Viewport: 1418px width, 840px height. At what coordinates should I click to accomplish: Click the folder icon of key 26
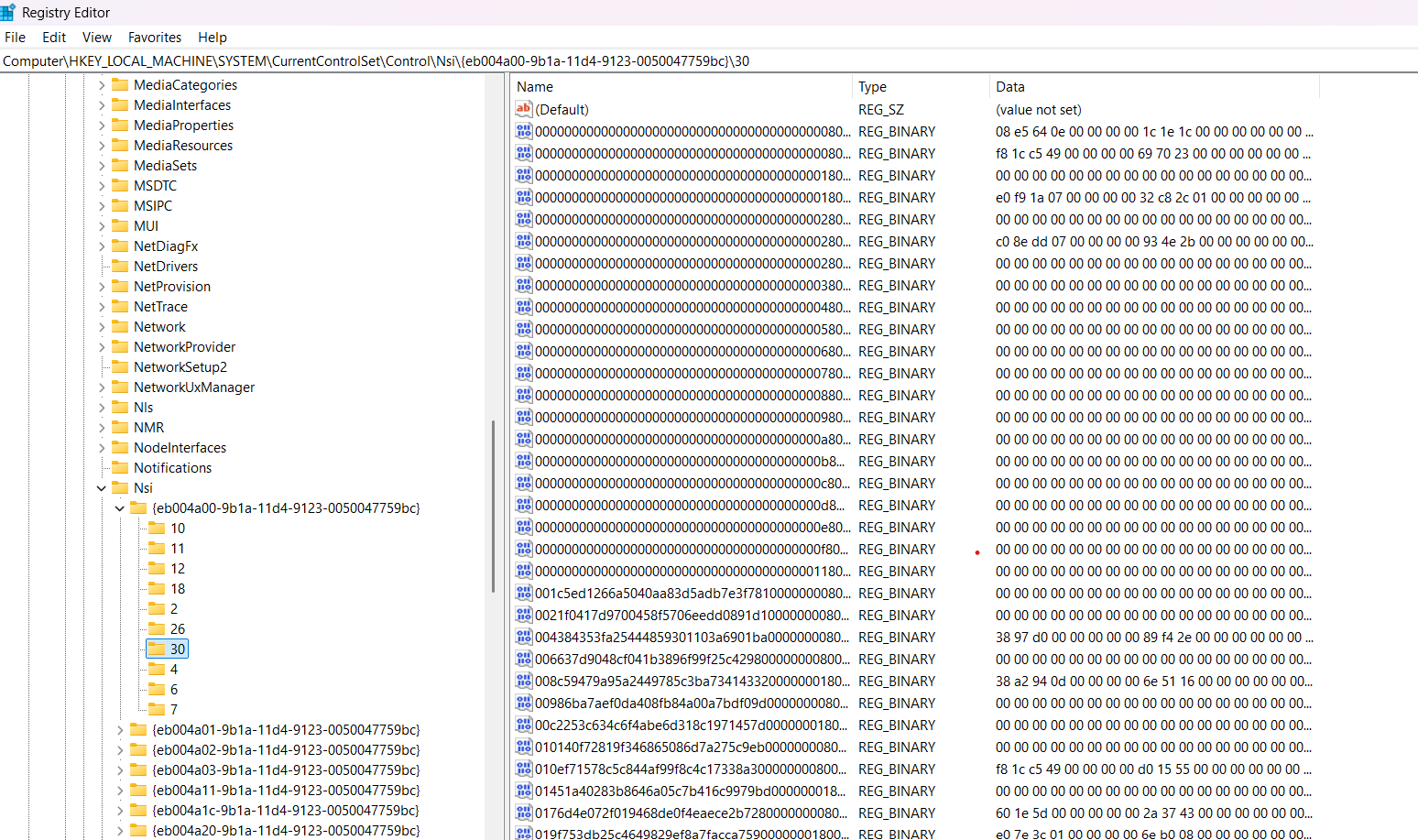click(157, 628)
